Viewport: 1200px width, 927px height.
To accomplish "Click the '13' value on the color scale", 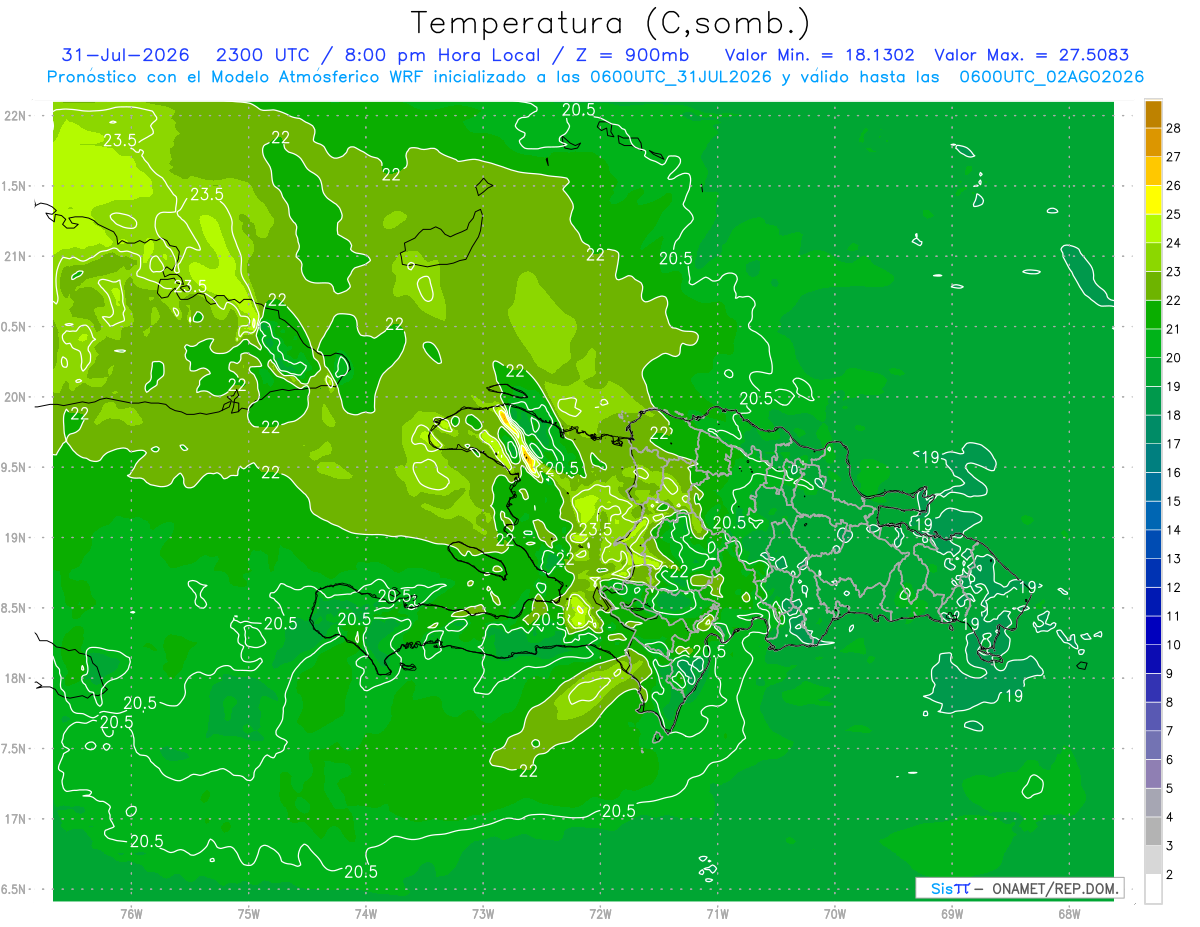I will pyautogui.click(x=1175, y=559).
